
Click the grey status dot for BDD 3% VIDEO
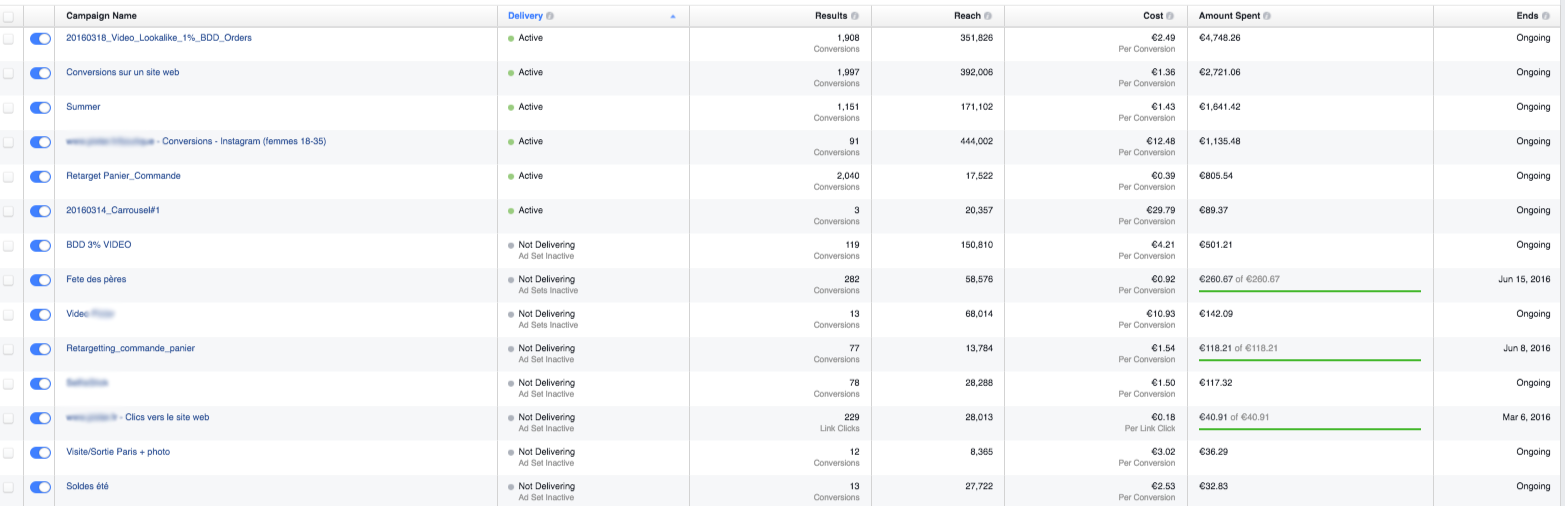pyautogui.click(x=511, y=245)
